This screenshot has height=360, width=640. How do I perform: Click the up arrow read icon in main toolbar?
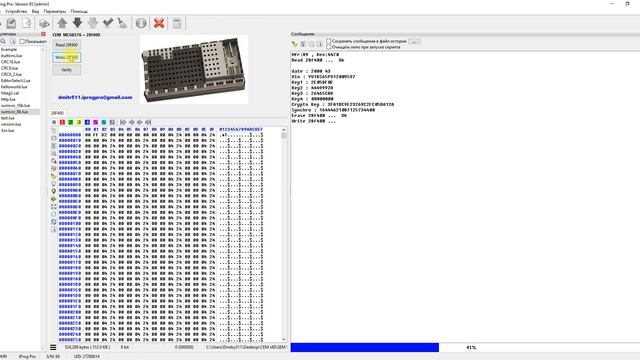click(x=62, y=23)
